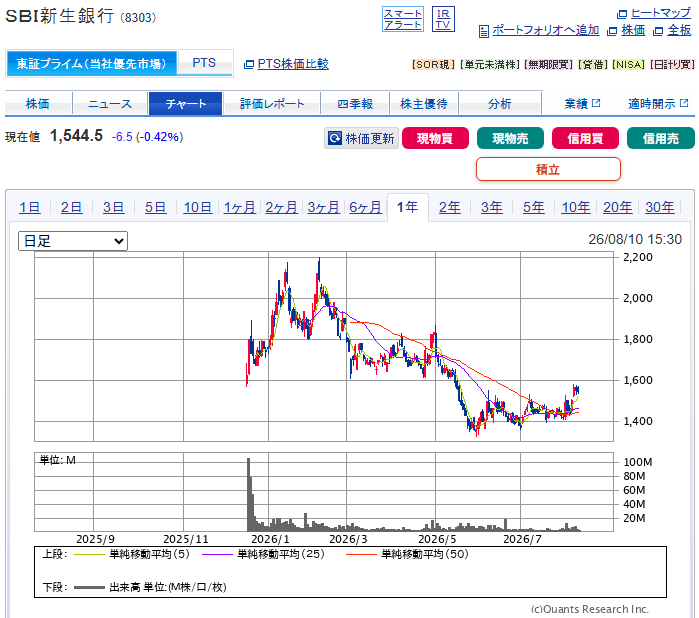Click the 単純移動平均(50) legend entry

coord(407,554)
